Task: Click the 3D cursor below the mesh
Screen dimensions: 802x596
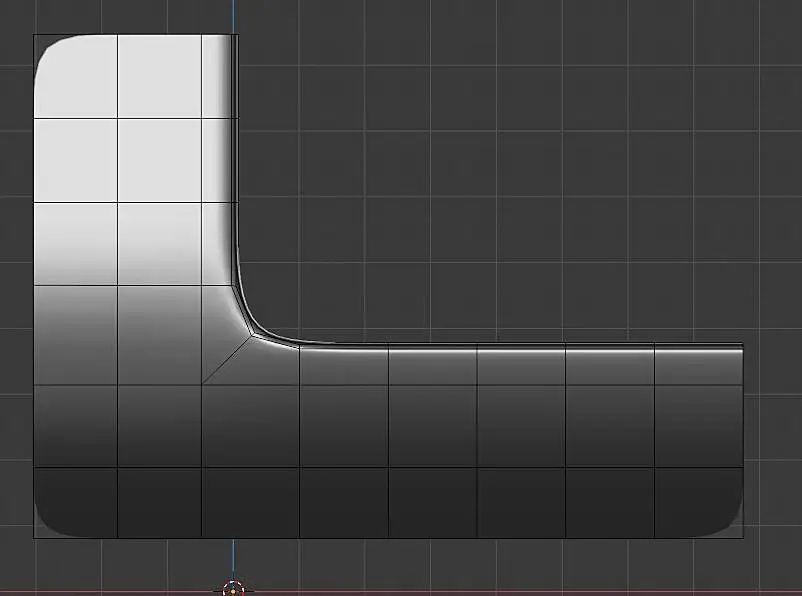Action: (x=233, y=590)
